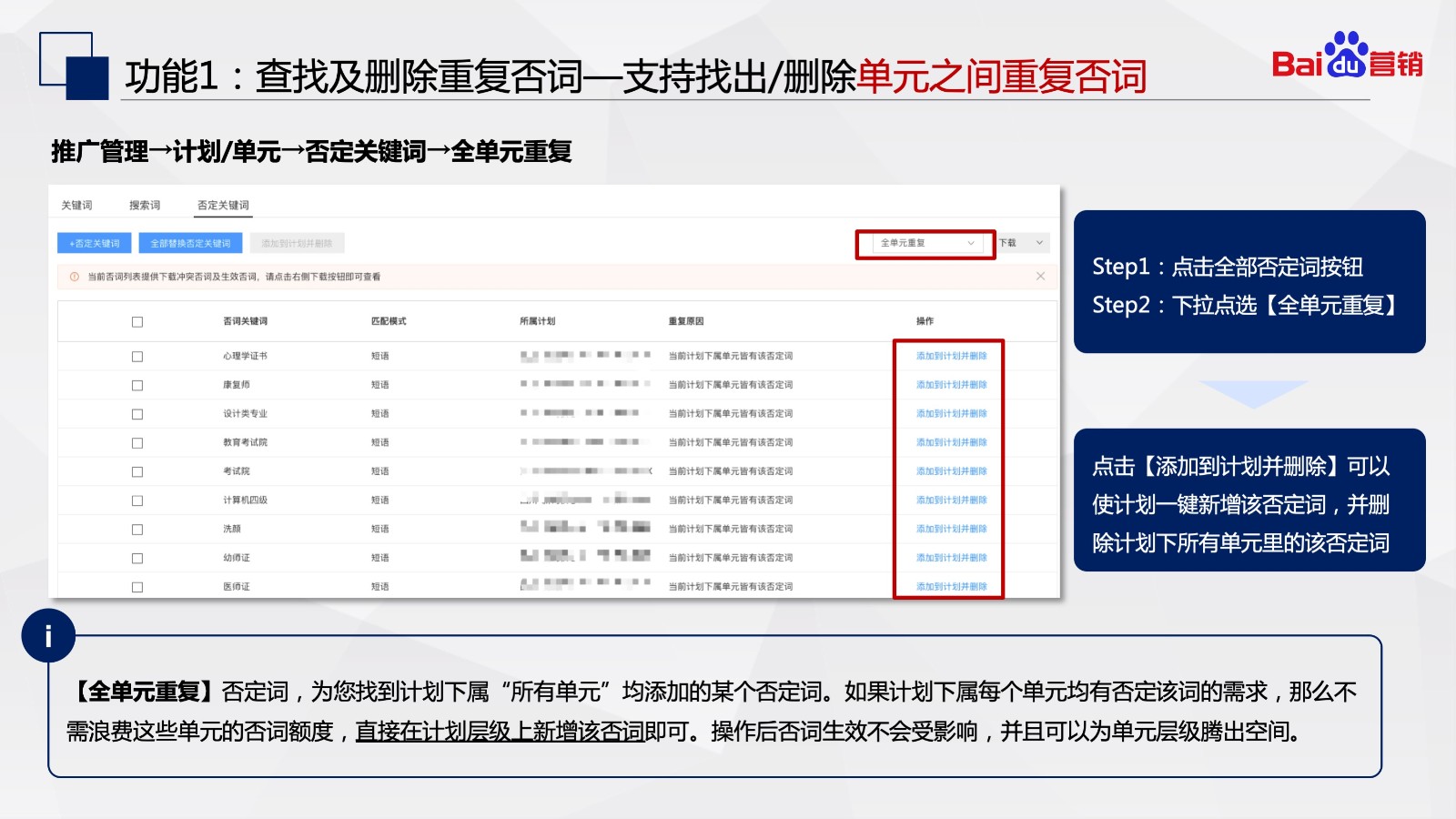This screenshot has width=1456, height=819.
Task: Click 添加到计划并删除 for 计算机四级
Action: tap(951, 500)
